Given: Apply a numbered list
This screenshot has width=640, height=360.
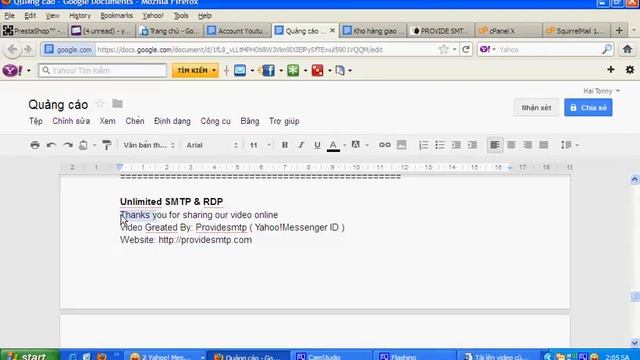Looking at the screenshot, I should (x=423, y=145).
